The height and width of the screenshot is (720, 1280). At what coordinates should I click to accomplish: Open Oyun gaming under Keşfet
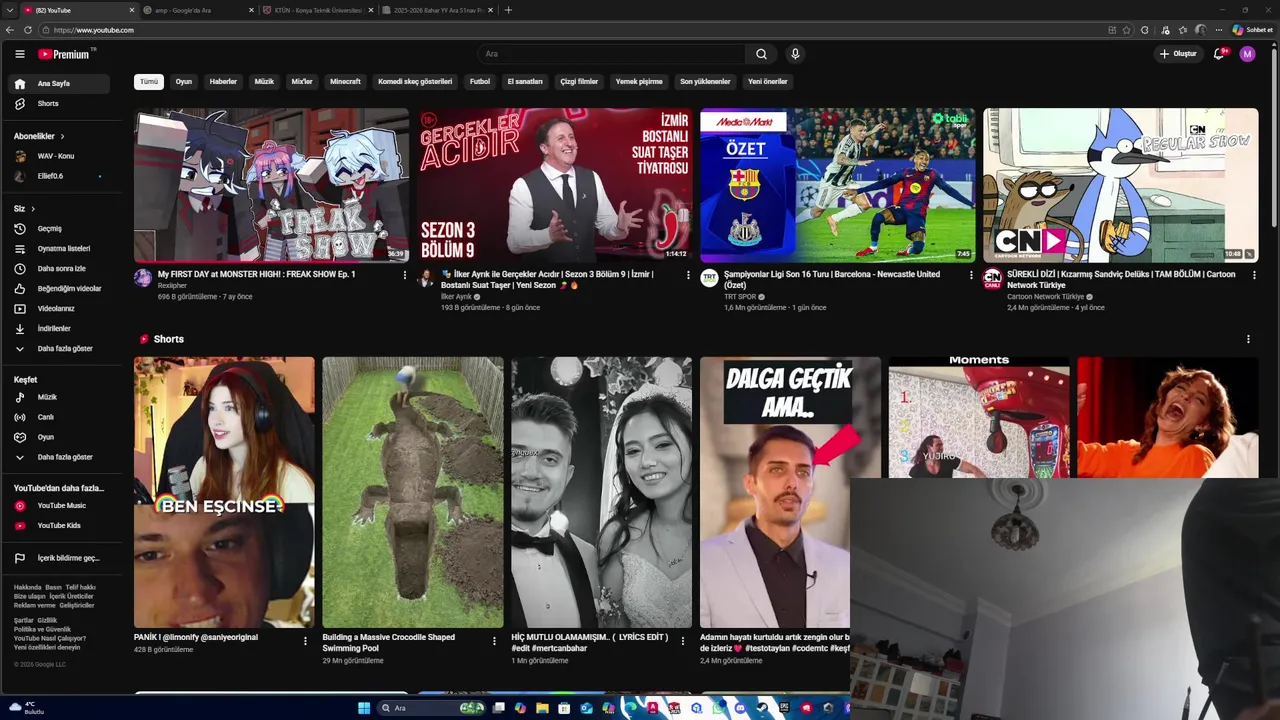pos(61,437)
